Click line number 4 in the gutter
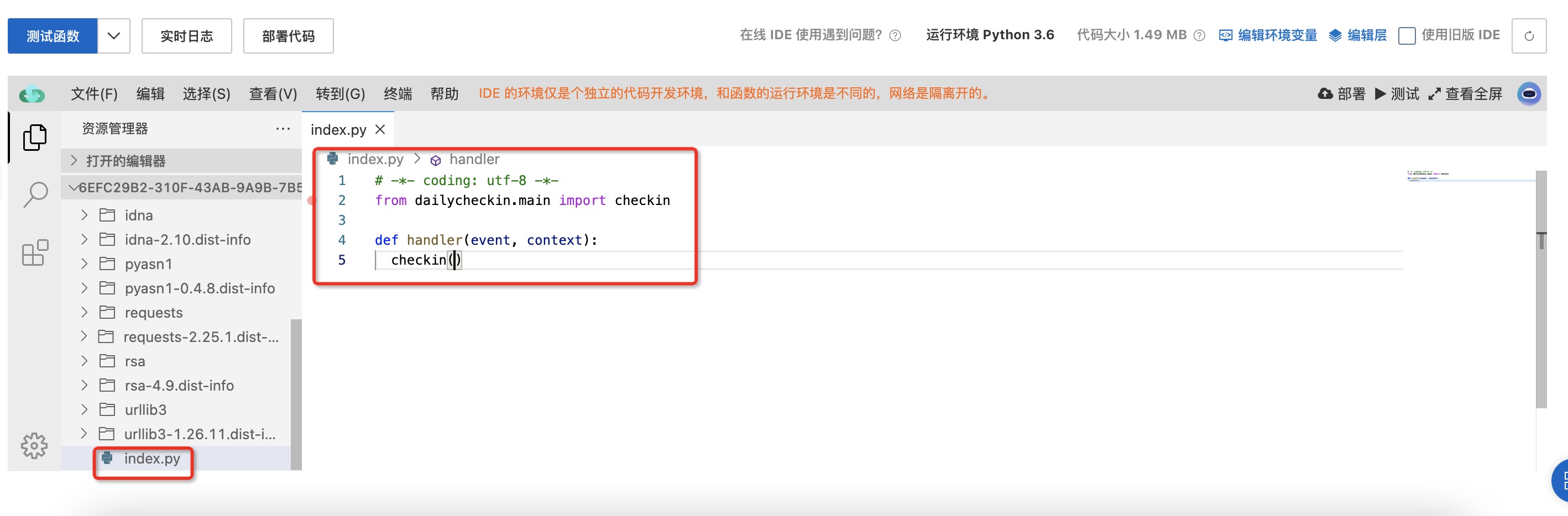The width and height of the screenshot is (1568, 516). (x=342, y=240)
